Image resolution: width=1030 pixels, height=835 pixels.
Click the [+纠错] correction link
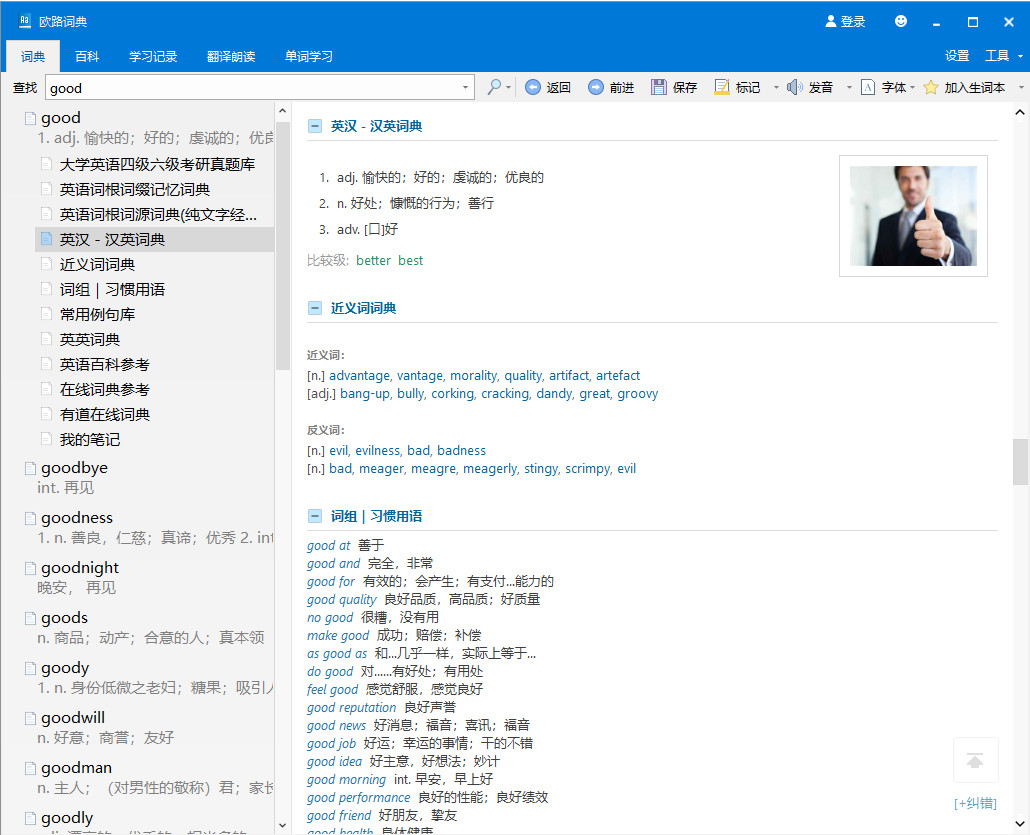point(975,803)
